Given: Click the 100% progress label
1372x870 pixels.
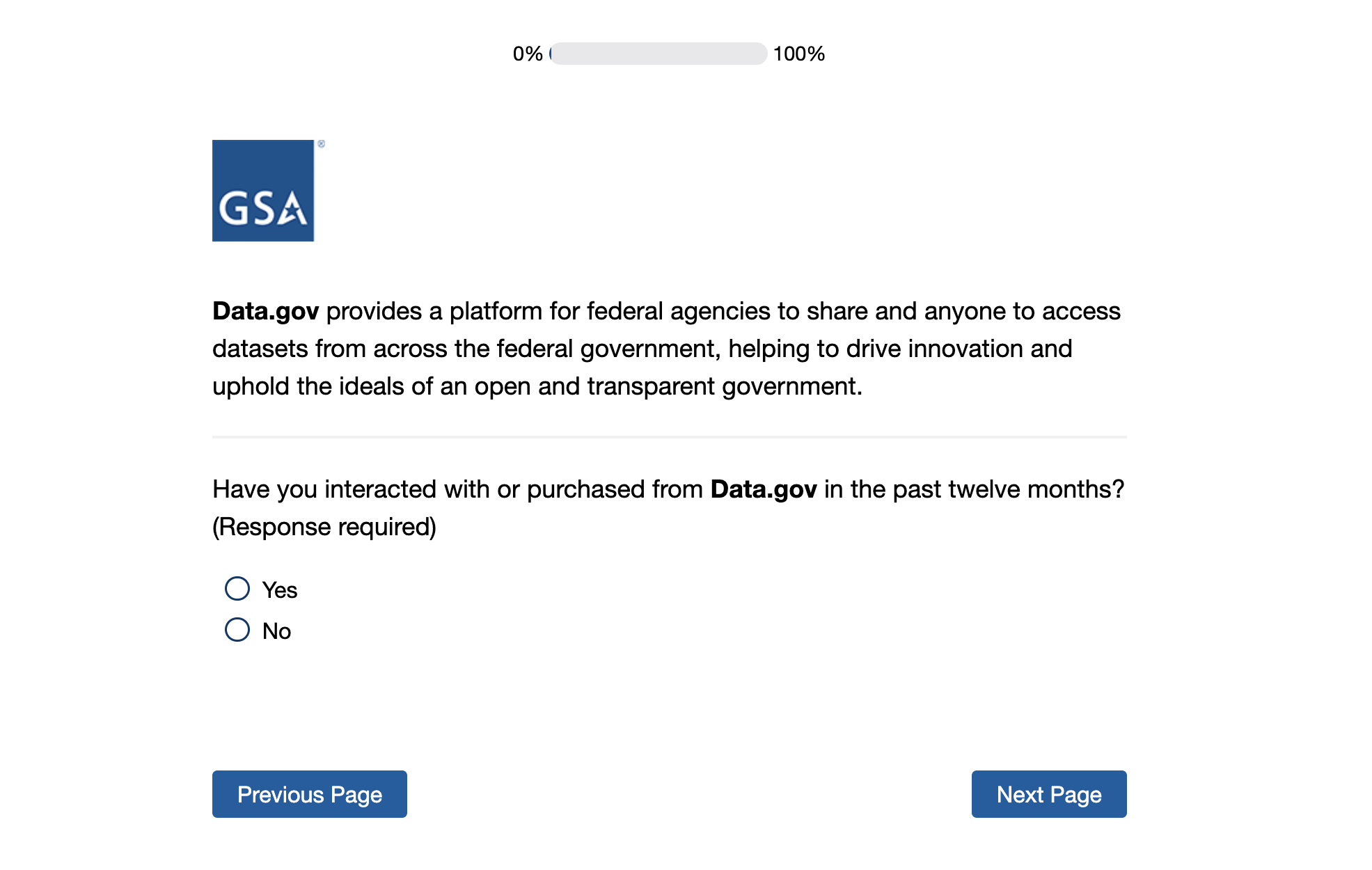Looking at the screenshot, I should pos(798,54).
